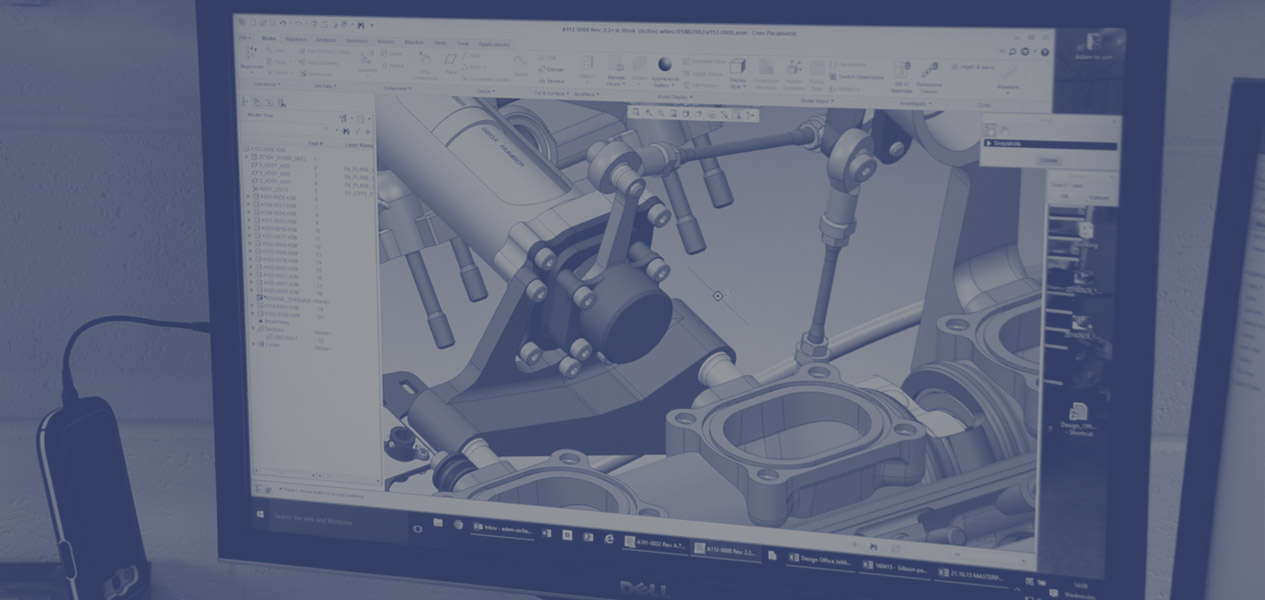Click OK in the Select dialog
This screenshot has width=1265, height=600.
[1064, 197]
